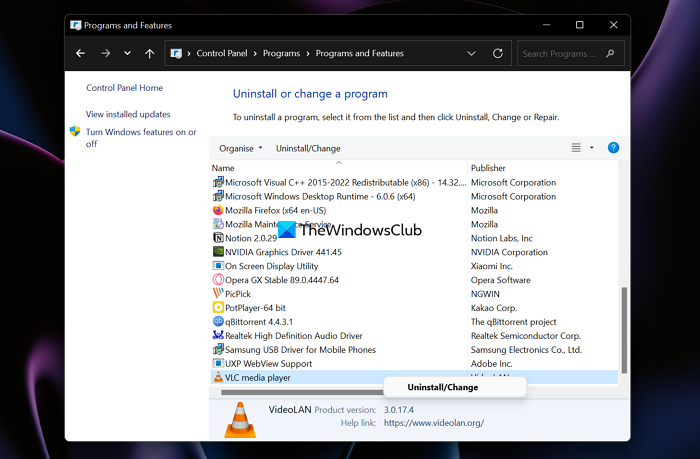The width and height of the screenshot is (700, 459).
Task: Select the VLC media player cone icon in list
Action: (218, 377)
